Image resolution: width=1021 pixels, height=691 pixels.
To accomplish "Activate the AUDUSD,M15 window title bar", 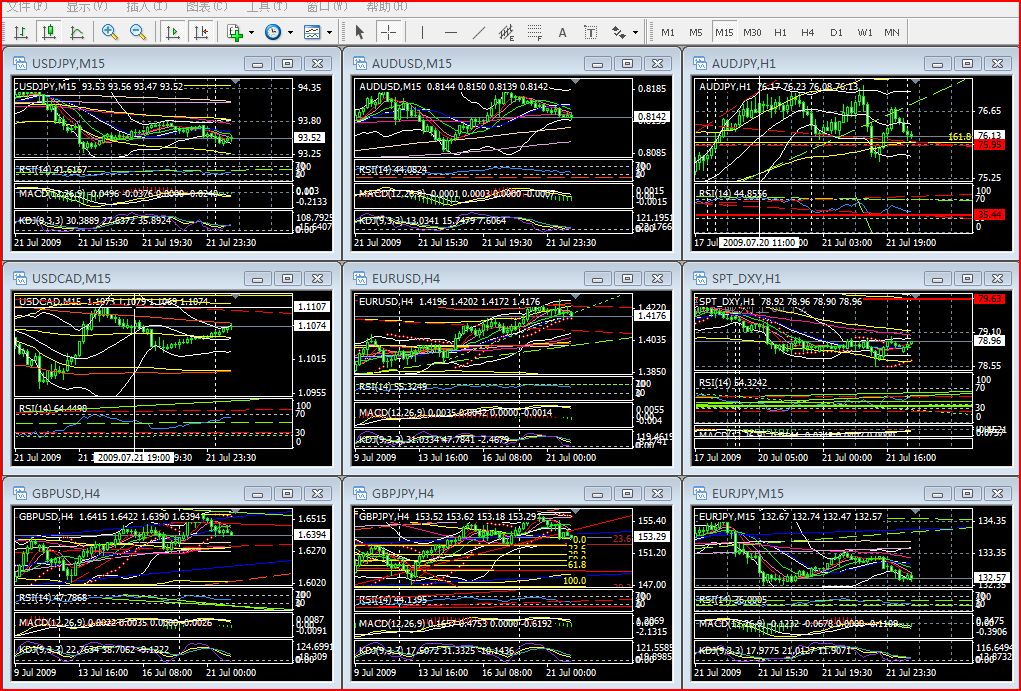I will (x=511, y=63).
